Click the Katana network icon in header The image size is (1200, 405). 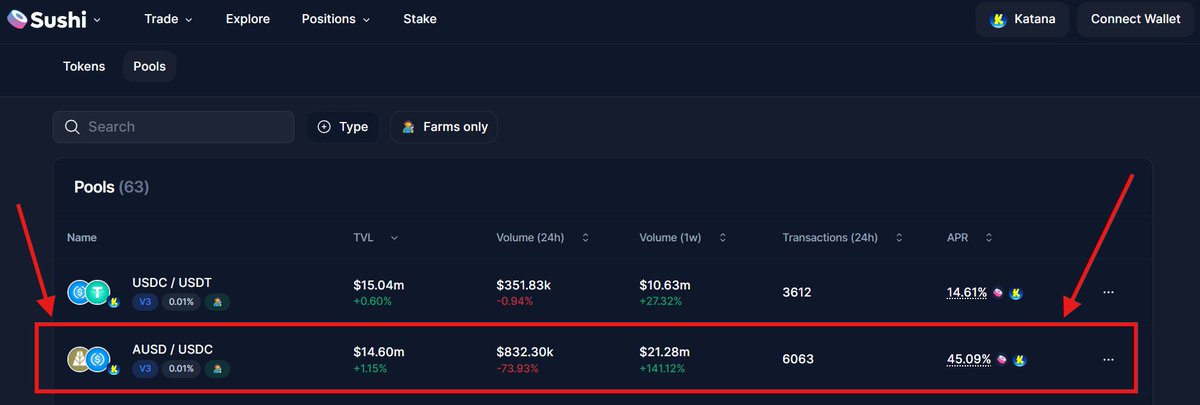pos(997,19)
